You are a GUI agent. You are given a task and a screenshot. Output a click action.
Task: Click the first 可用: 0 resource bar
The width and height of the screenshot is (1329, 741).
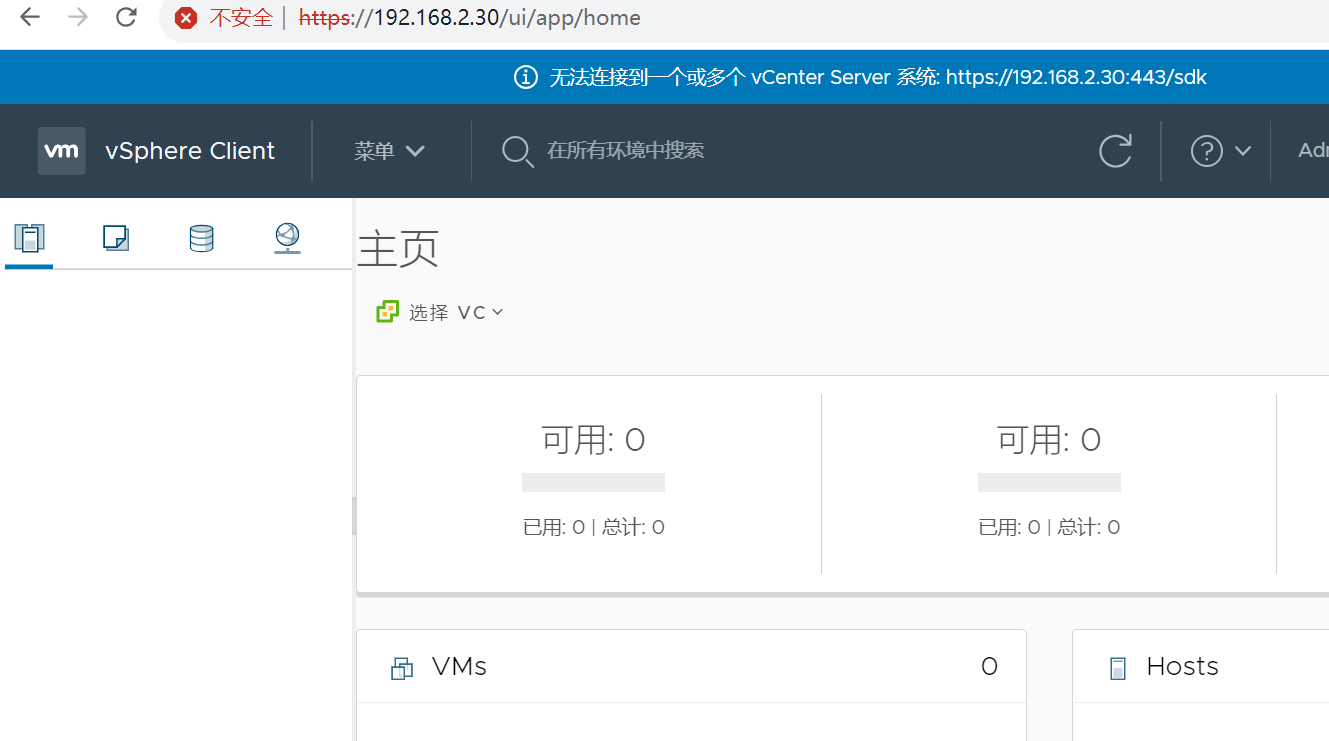coord(593,482)
